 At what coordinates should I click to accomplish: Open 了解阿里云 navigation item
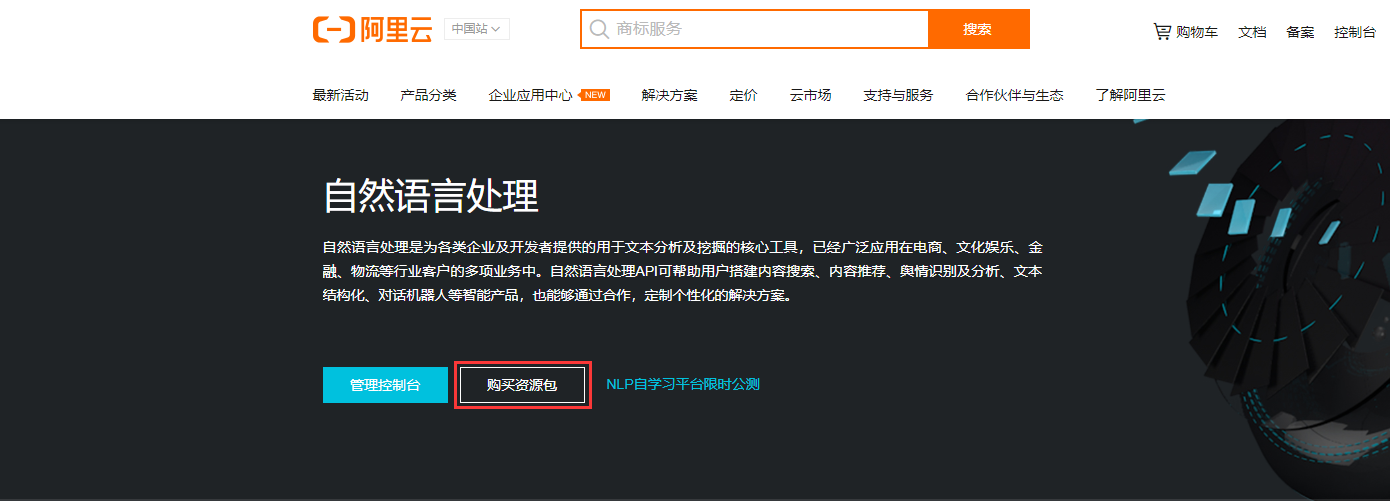click(1130, 95)
